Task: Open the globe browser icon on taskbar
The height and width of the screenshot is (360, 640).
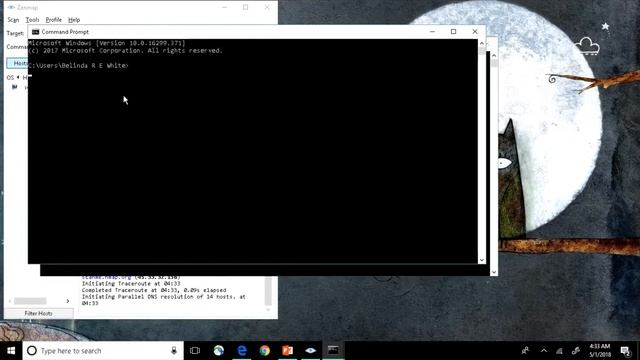Action: 219,351
